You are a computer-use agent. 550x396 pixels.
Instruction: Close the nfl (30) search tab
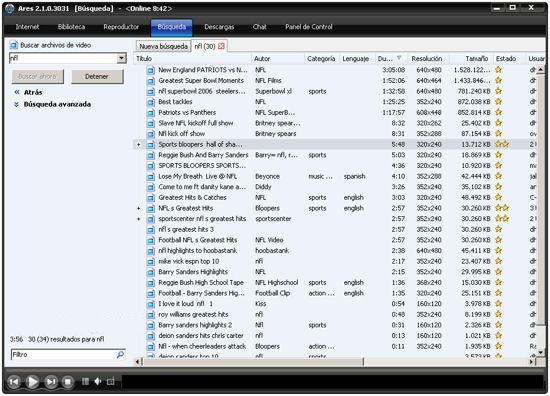point(221,46)
